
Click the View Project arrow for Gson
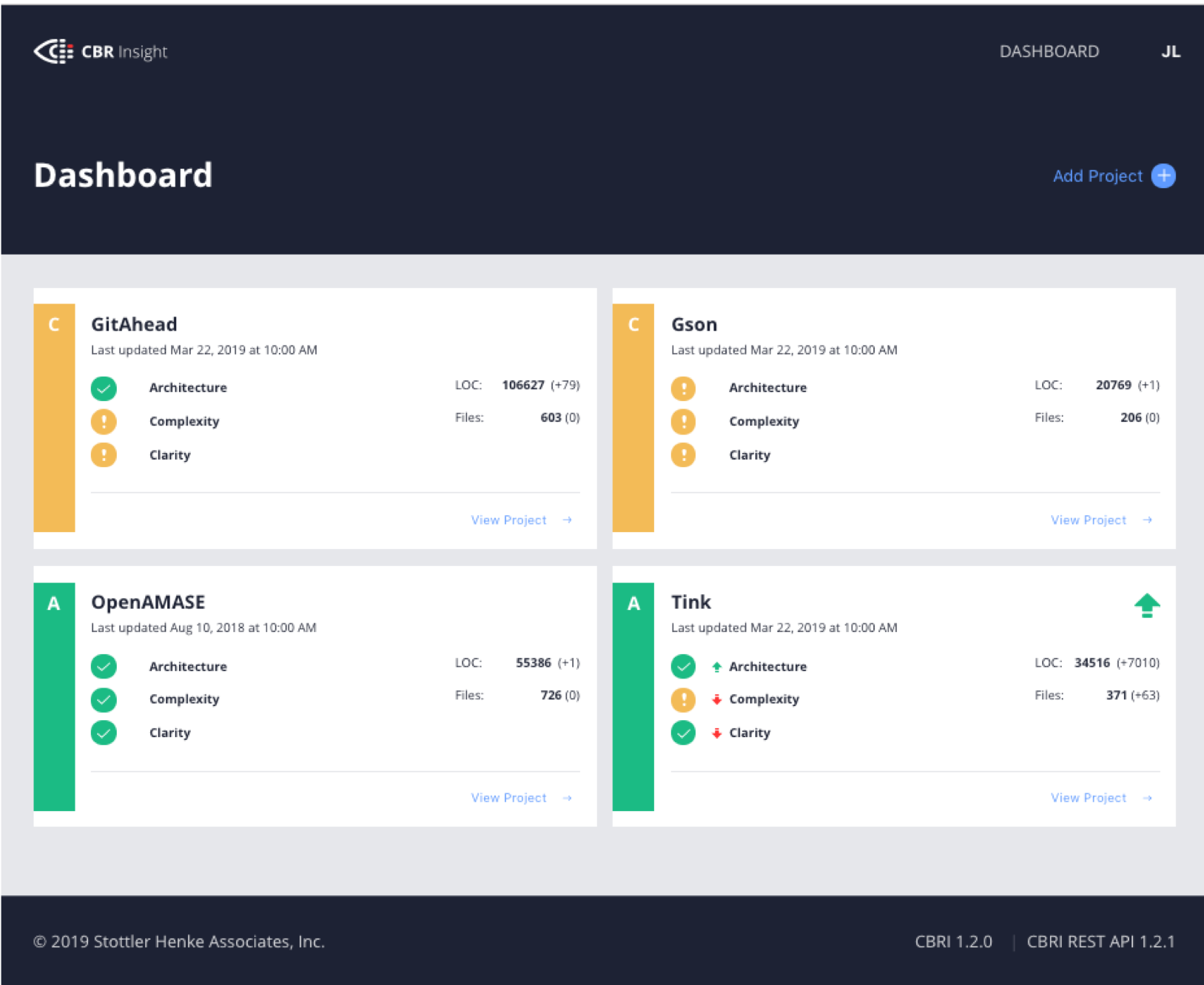1148,520
